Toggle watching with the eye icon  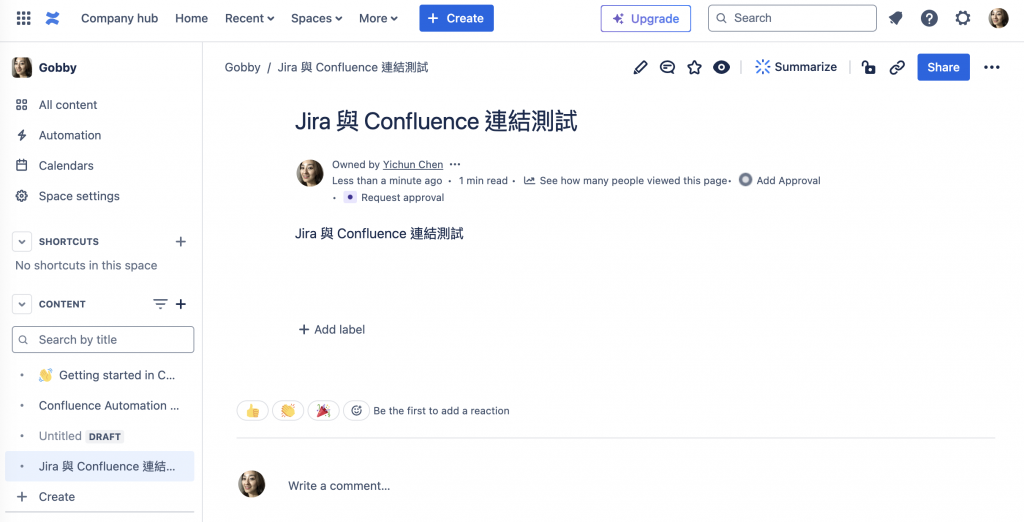pyautogui.click(x=721, y=67)
